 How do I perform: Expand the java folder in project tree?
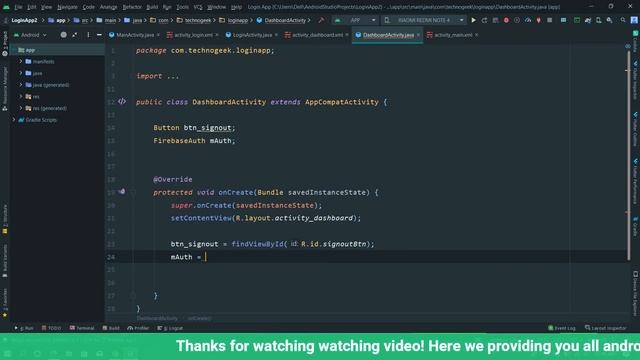(x=21, y=73)
